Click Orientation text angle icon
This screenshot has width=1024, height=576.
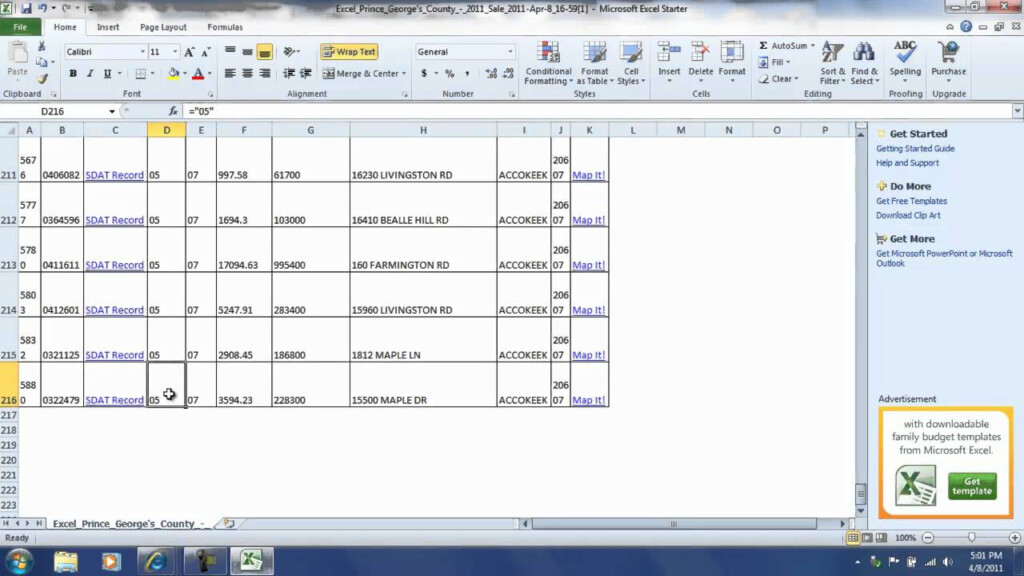click(x=290, y=52)
